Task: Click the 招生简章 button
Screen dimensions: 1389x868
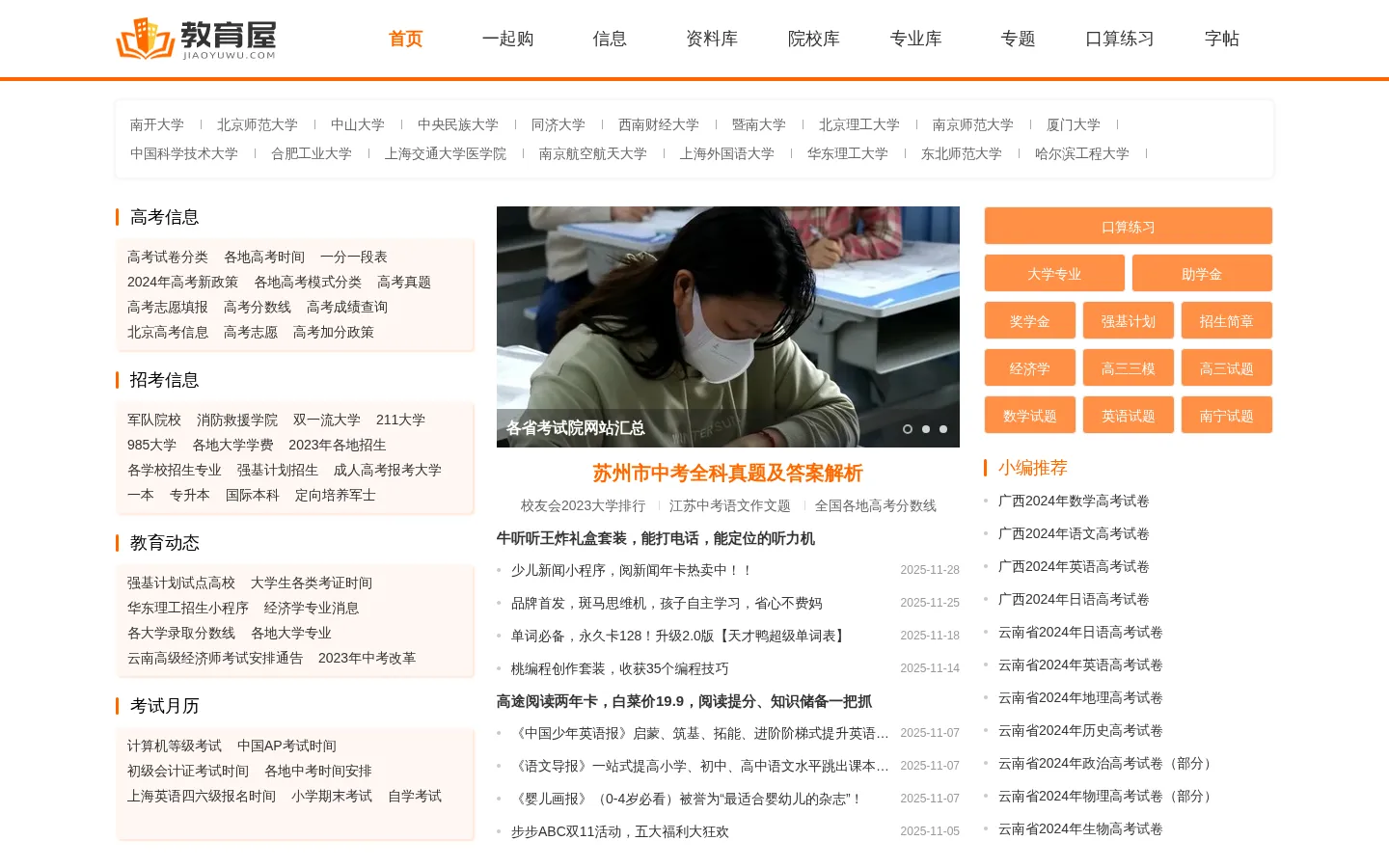Action: point(1227,321)
